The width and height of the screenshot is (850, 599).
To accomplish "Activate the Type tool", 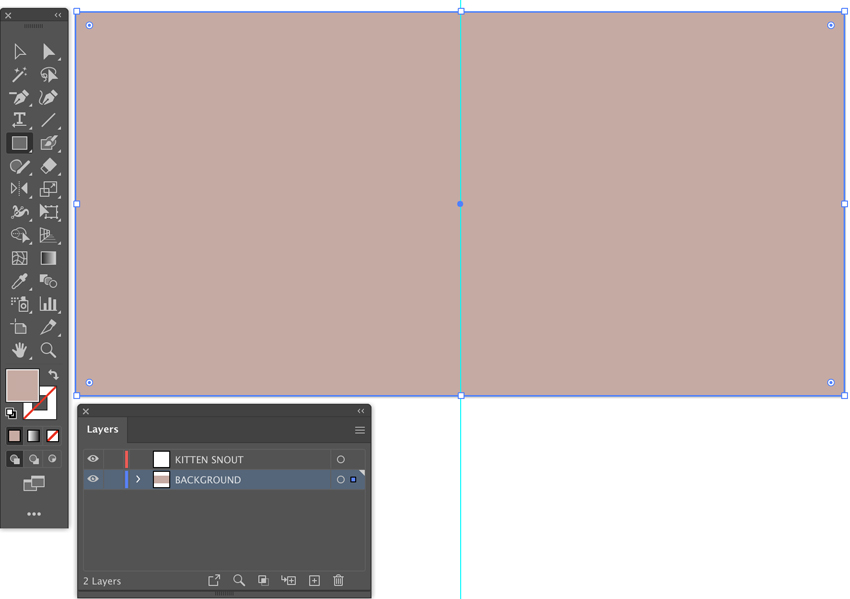I will 20,120.
